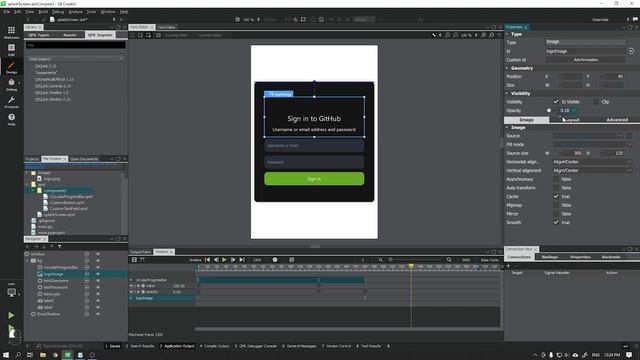Open the kit selector monitor icon

pos(12,292)
